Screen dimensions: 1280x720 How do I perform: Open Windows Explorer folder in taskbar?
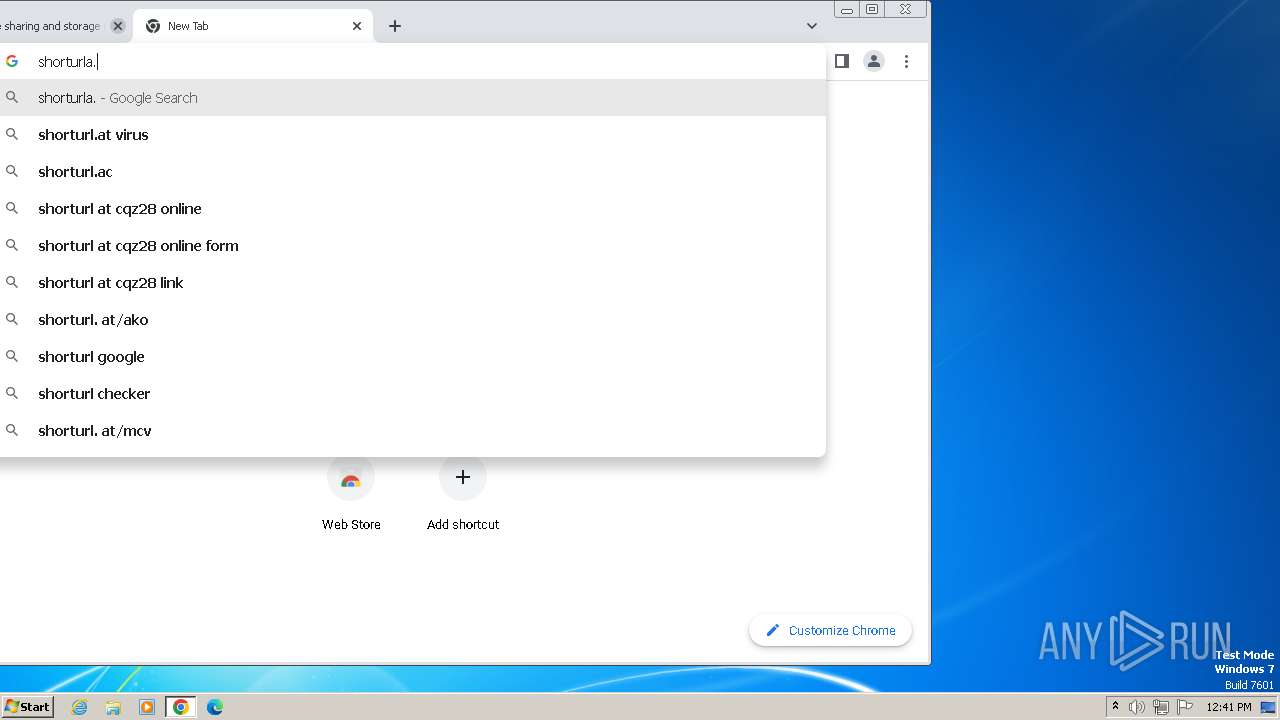pos(113,707)
